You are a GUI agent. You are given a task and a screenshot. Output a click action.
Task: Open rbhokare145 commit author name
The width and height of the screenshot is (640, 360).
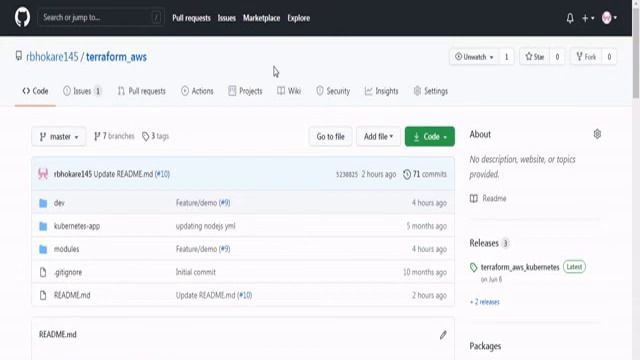[73, 174]
